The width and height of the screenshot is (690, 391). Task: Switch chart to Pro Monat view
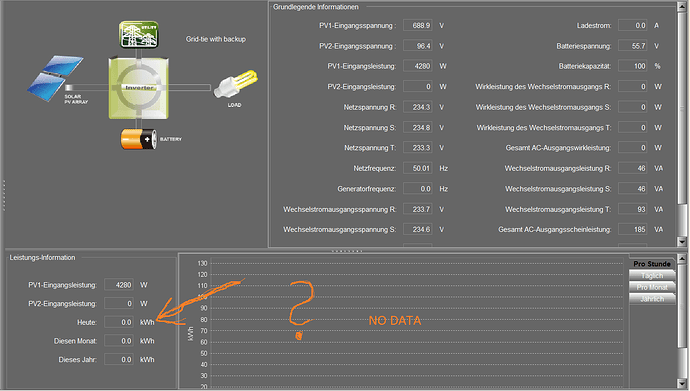pyautogui.click(x=652, y=287)
